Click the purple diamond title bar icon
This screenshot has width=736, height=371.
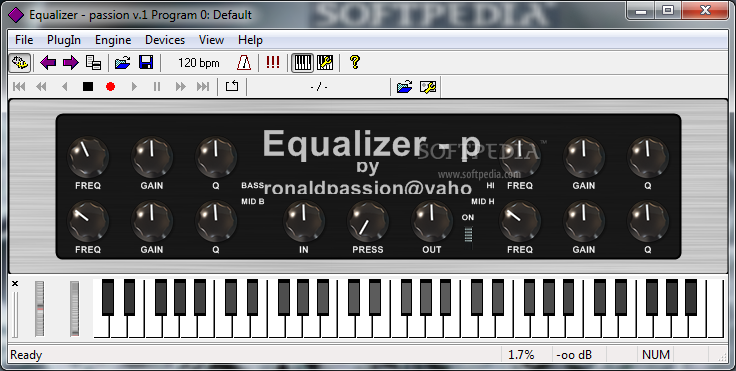(16, 15)
